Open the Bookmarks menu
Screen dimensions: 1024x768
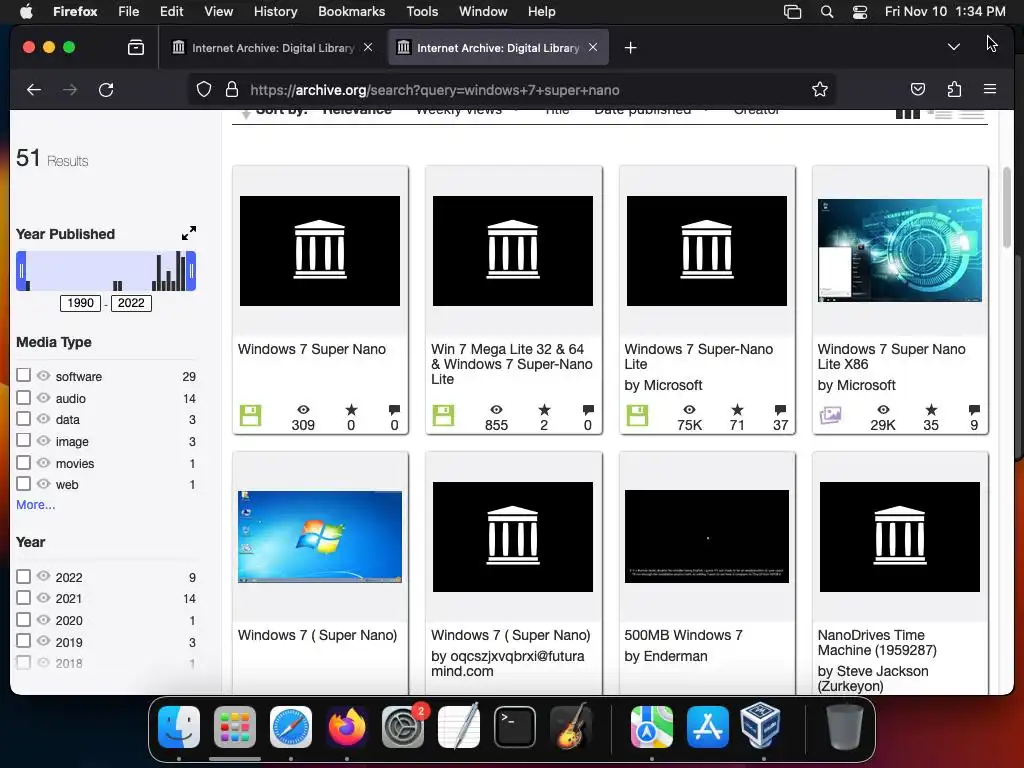[351, 12]
